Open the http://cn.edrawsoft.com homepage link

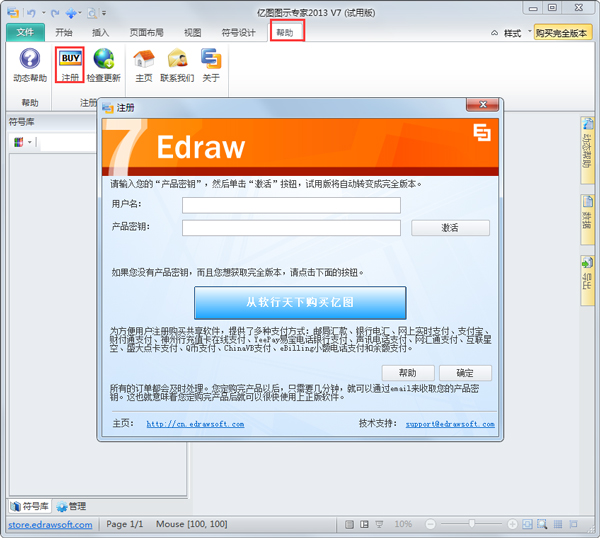tap(195, 424)
